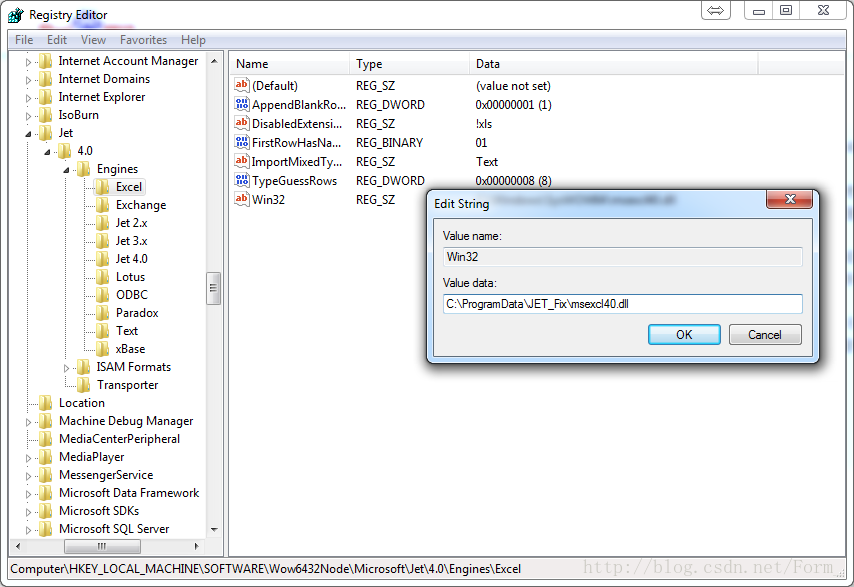Collapse the Jet key

point(28,134)
